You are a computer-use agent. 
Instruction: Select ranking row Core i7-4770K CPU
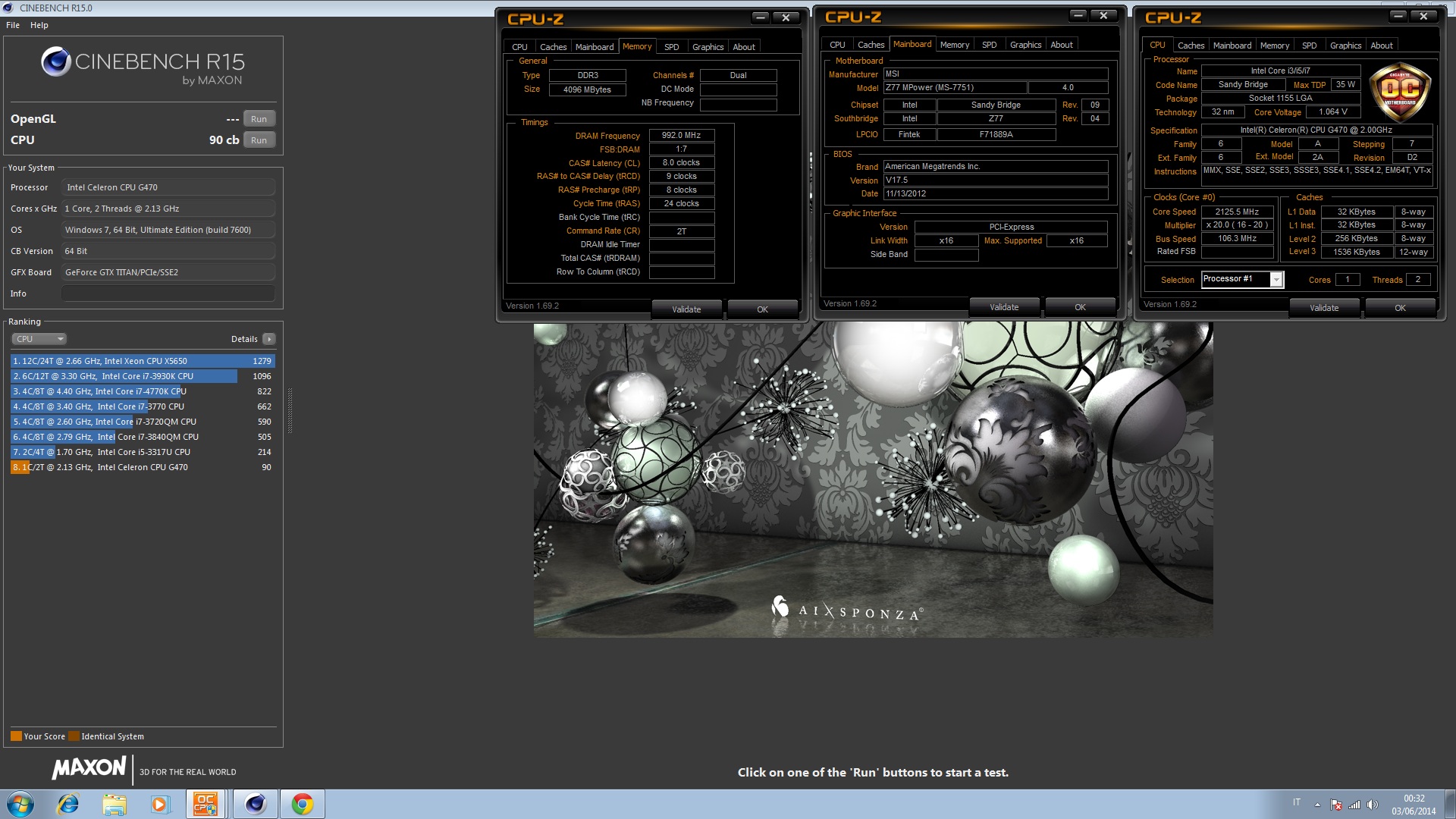(x=143, y=391)
